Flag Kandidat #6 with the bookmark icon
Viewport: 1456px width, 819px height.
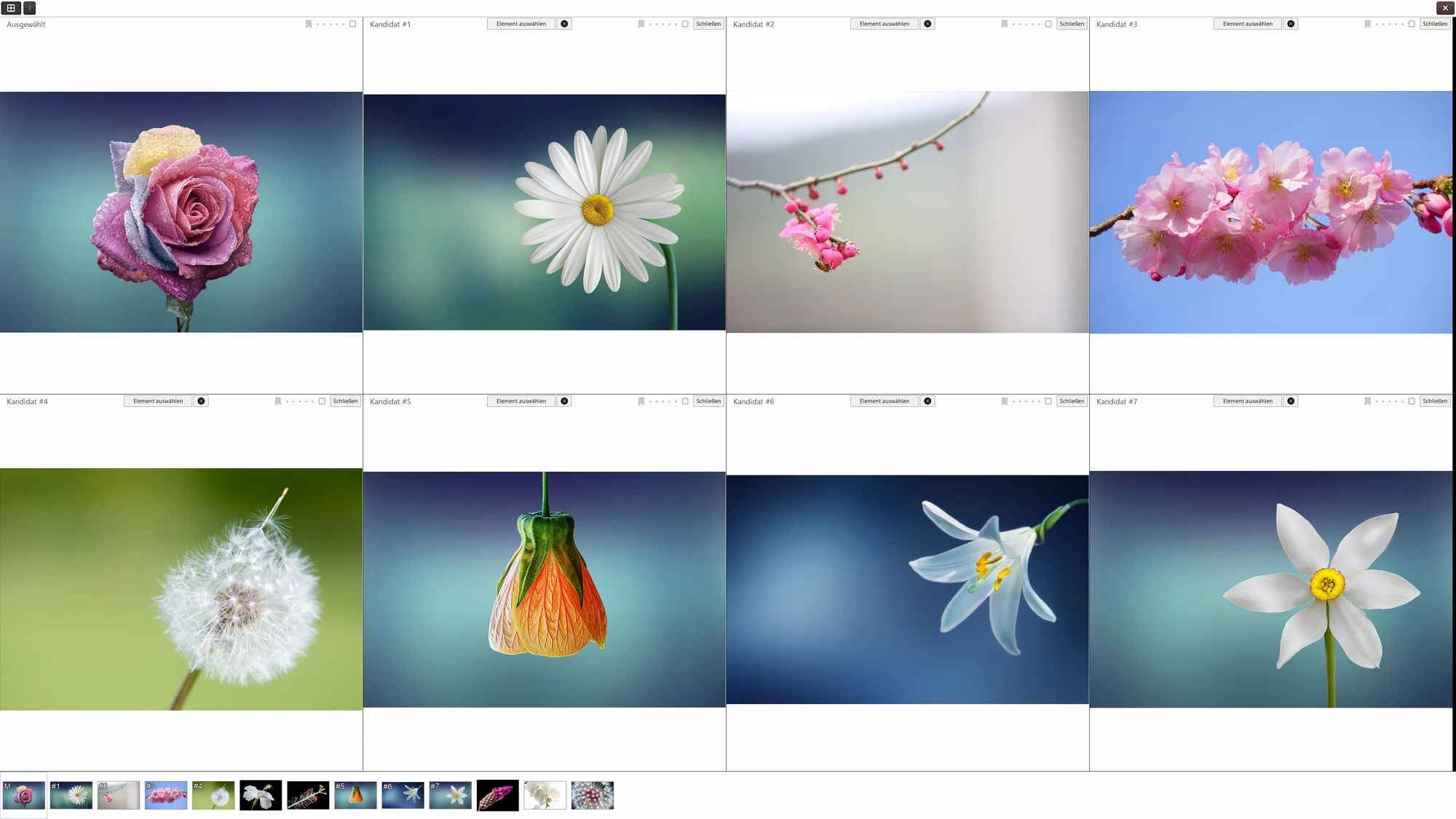[1005, 401]
